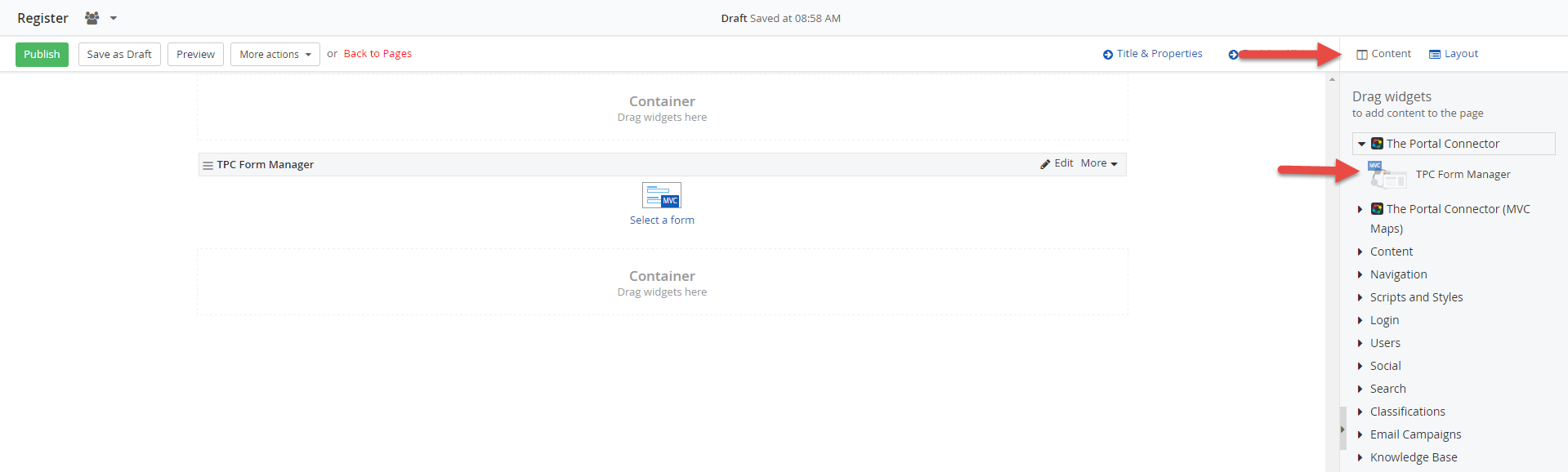Click the Register page title
This screenshot has height=472, width=1568.
click(x=42, y=18)
